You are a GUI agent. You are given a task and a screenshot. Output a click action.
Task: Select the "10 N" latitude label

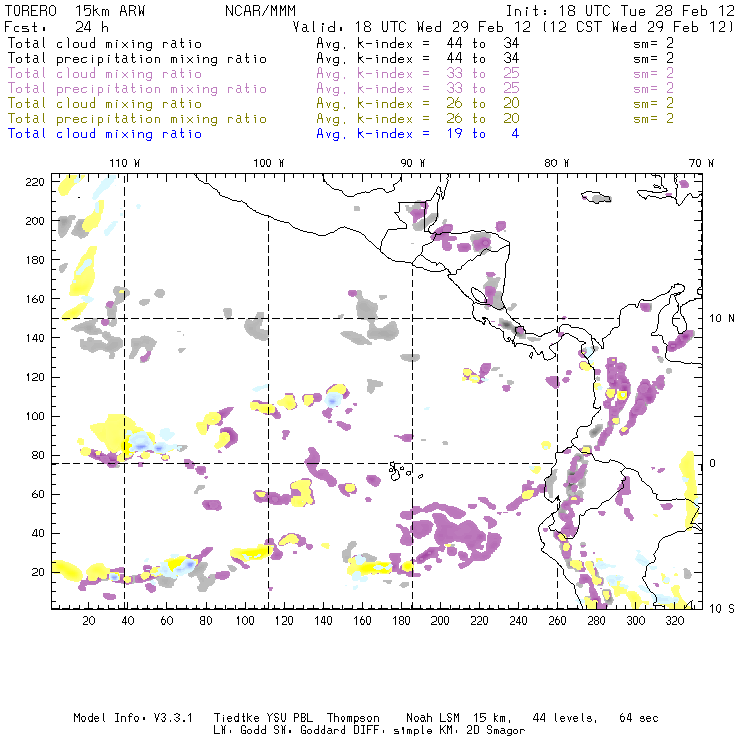(722, 319)
